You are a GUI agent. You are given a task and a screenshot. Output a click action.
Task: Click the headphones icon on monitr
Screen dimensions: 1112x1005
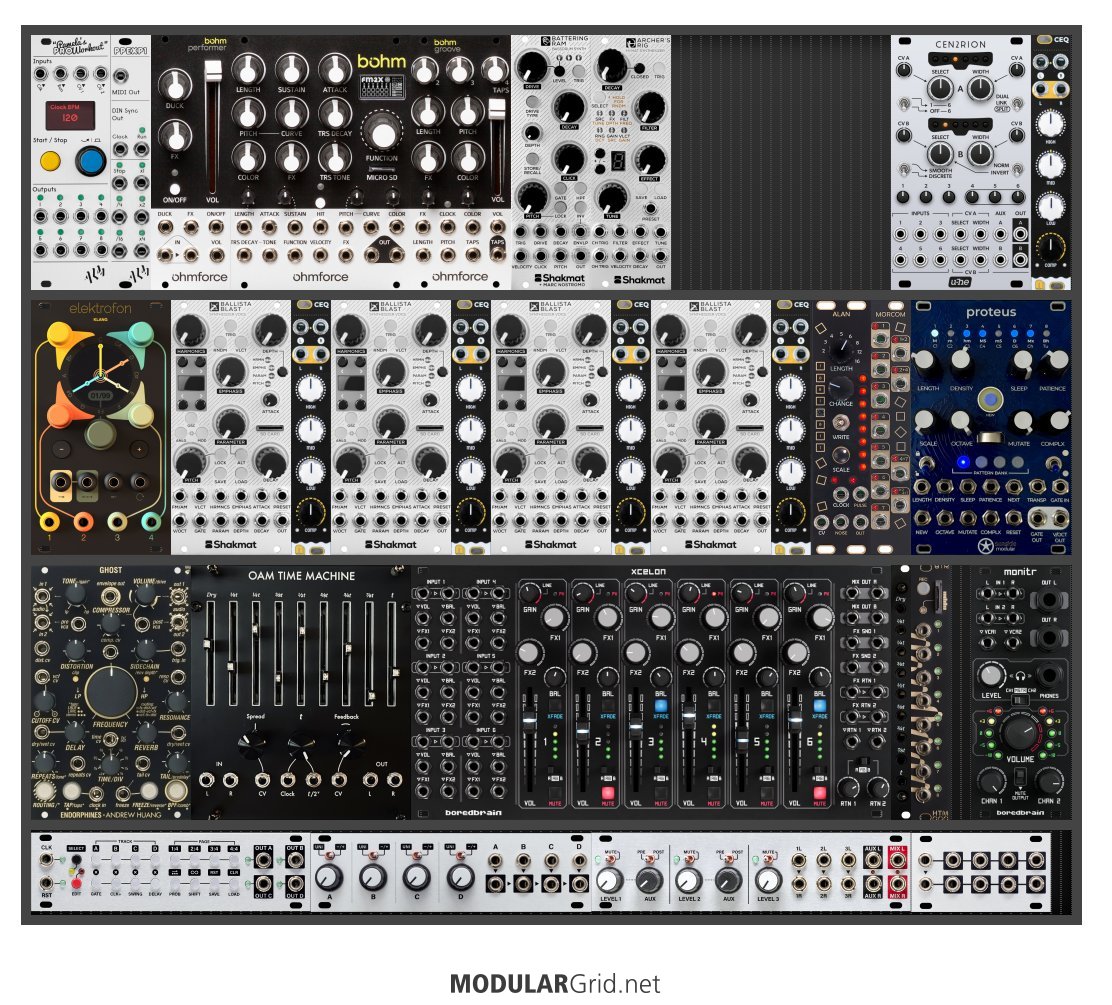pos(1020,676)
